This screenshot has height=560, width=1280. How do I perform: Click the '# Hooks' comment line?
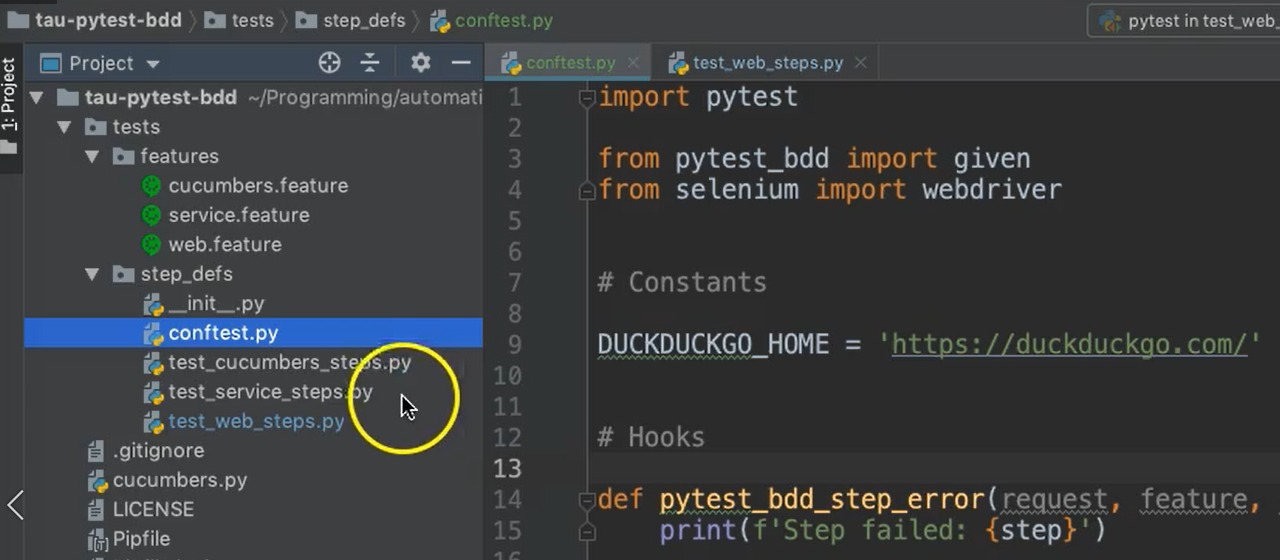coord(651,438)
